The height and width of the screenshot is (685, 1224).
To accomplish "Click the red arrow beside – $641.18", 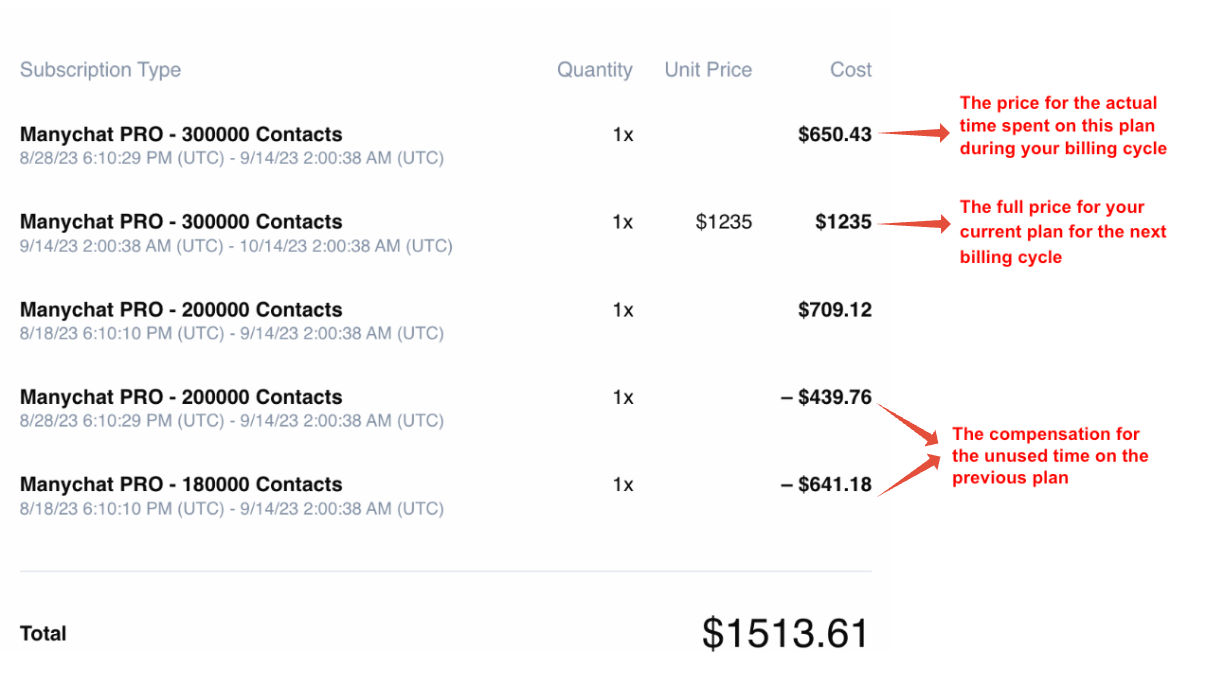I will pyautogui.click(x=908, y=474).
